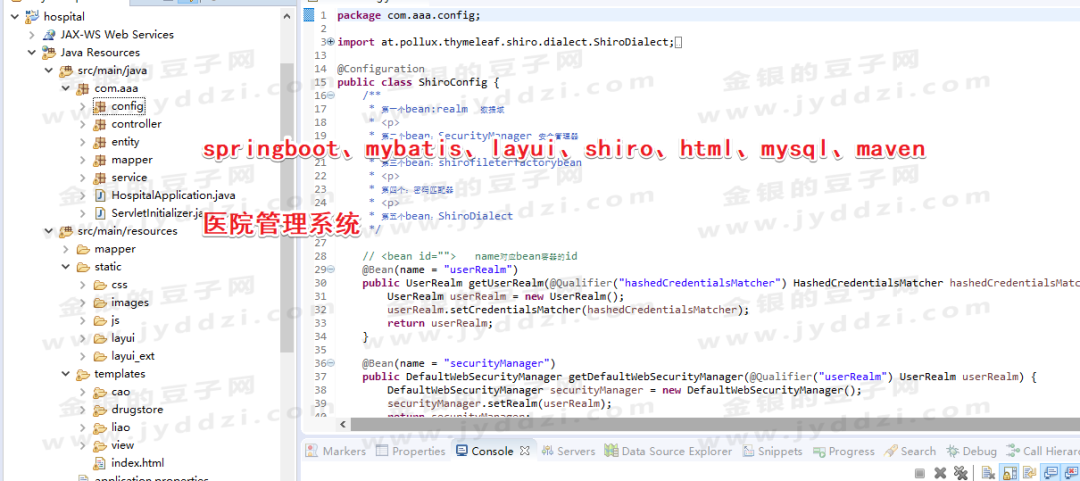The height and width of the screenshot is (481, 1080).
Task: Click the controller package icon
Action: click(x=101, y=124)
